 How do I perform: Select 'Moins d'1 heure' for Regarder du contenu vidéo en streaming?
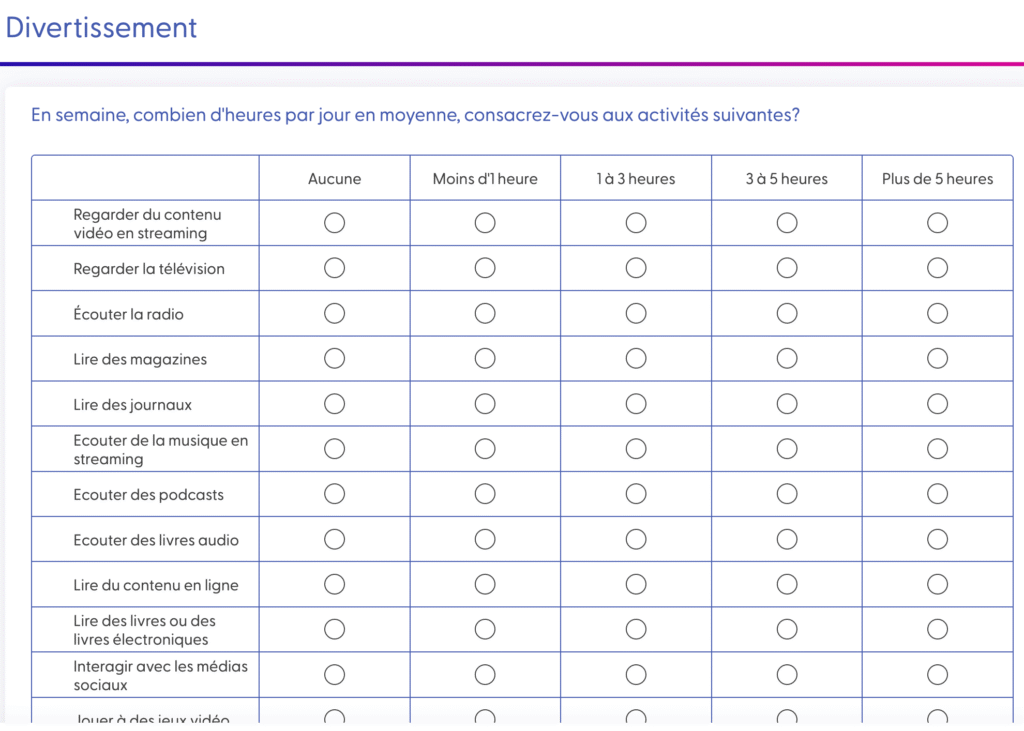(x=485, y=223)
